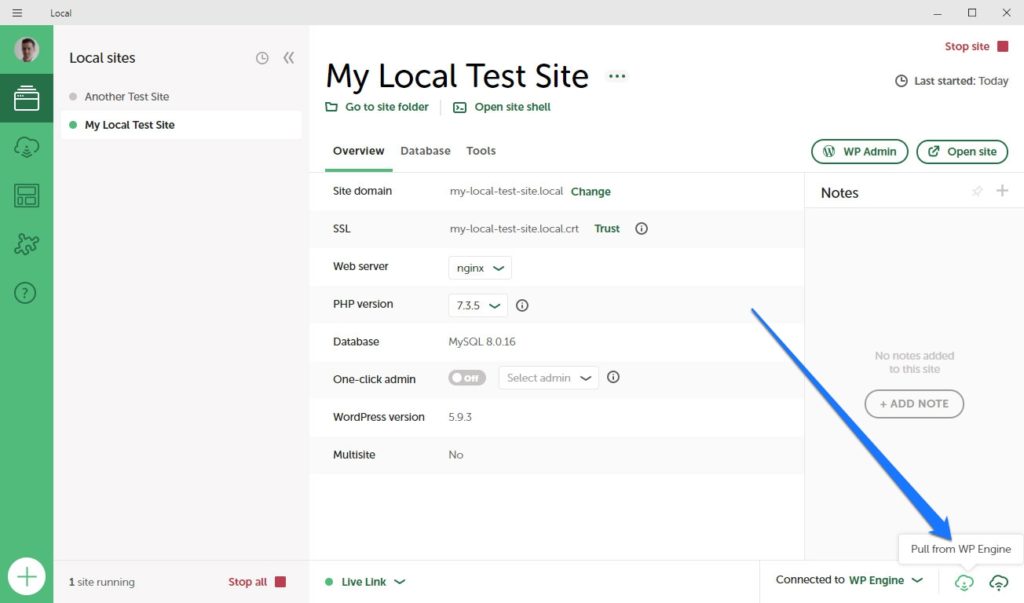Viewport: 1024px width, 603px height.
Task: Click Trust link for SSL certificate
Action: click(x=607, y=229)
